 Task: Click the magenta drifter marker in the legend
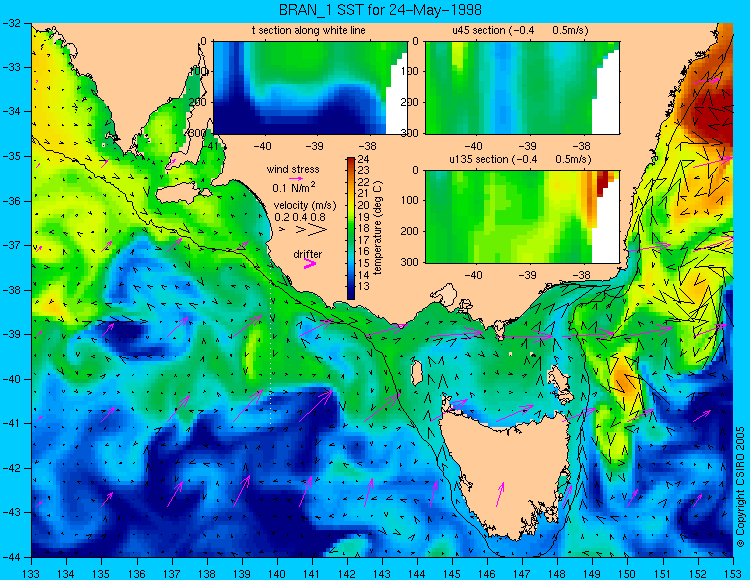[x=309, y=264]
